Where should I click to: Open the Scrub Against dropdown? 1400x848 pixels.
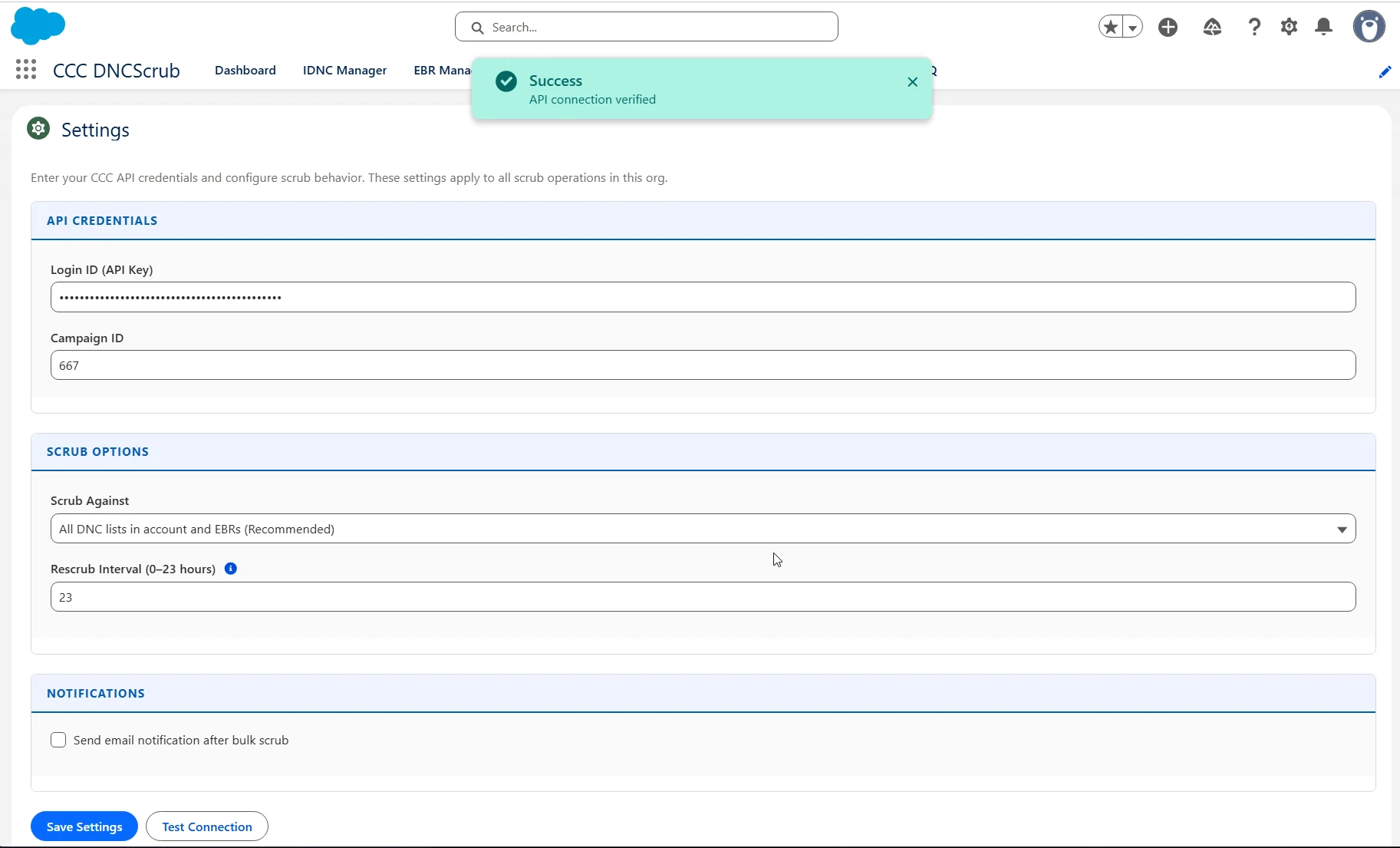coord(703,529)
